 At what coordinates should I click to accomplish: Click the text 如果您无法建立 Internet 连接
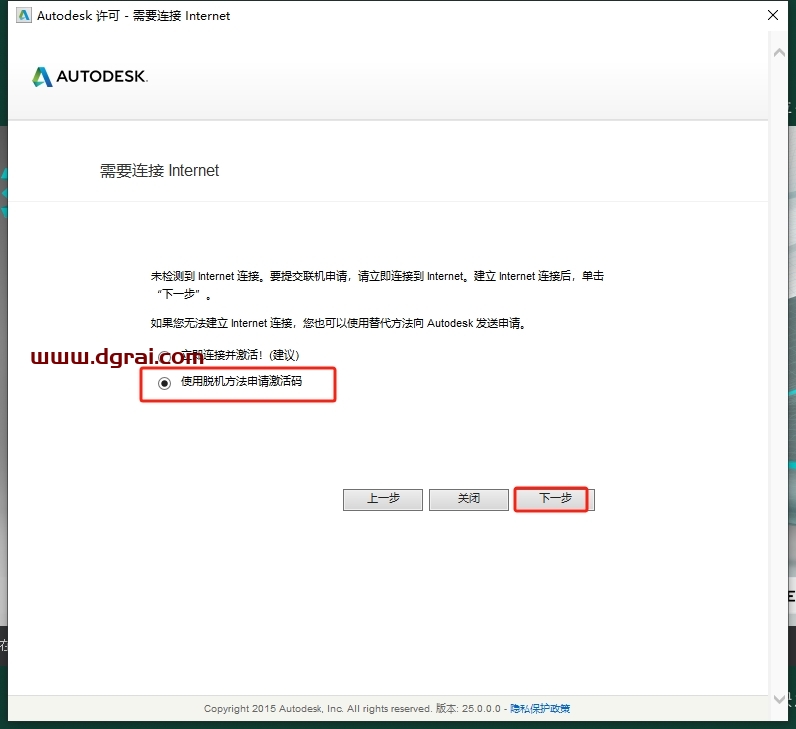(x=221, y=323)
